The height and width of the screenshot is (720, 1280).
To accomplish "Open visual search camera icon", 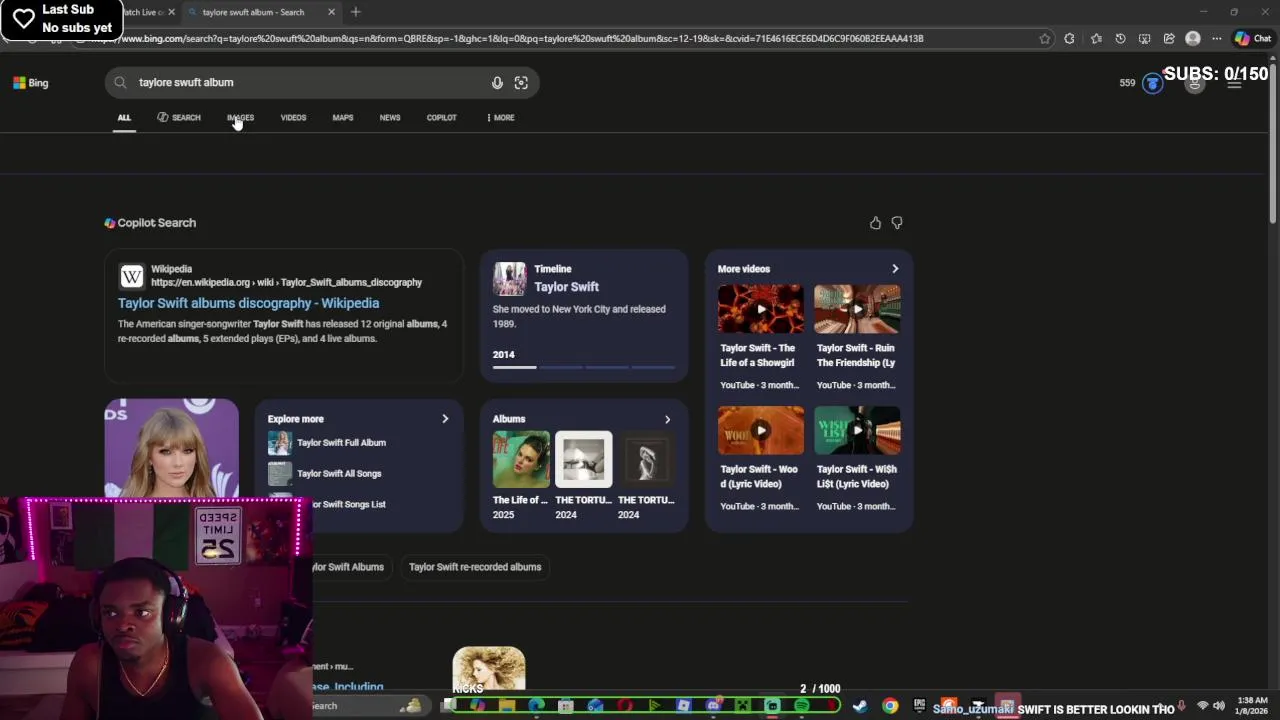I will click(521, 83).
